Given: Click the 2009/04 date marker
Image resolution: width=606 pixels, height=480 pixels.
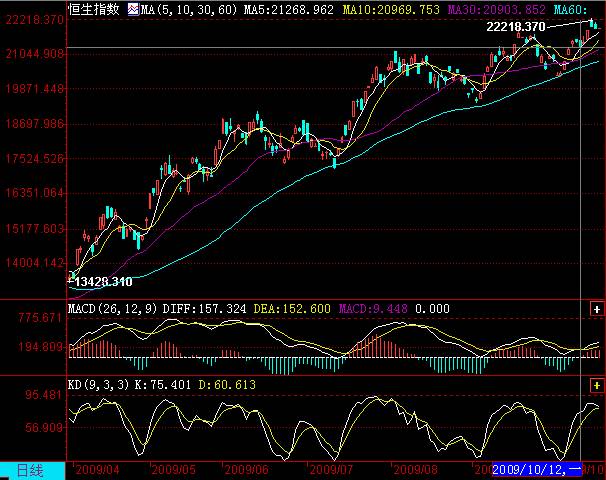Looking at the screenshot, I should pos(97,469).
